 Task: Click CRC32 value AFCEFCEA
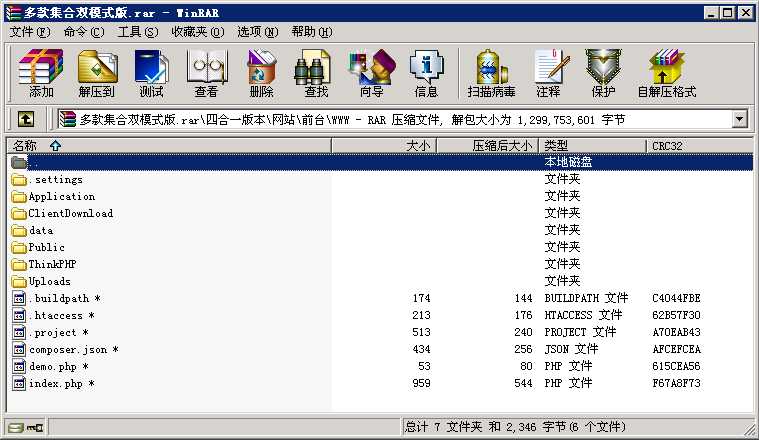pos(676,349)
